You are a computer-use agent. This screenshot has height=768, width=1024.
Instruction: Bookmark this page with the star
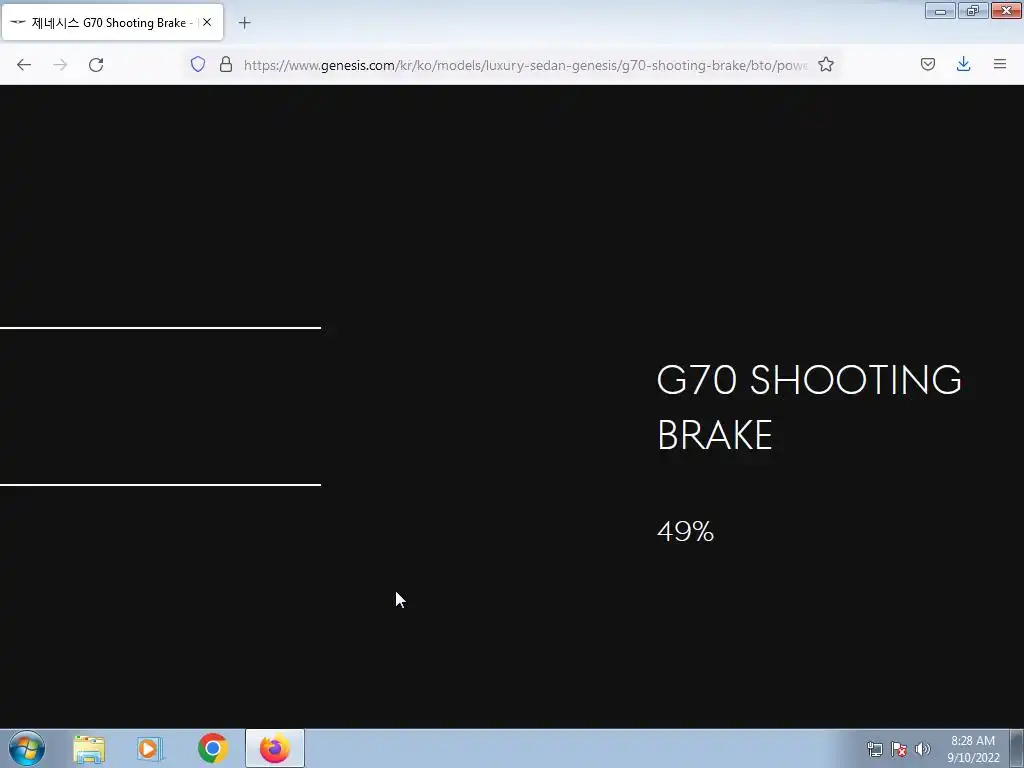click(x=826, y=64)
